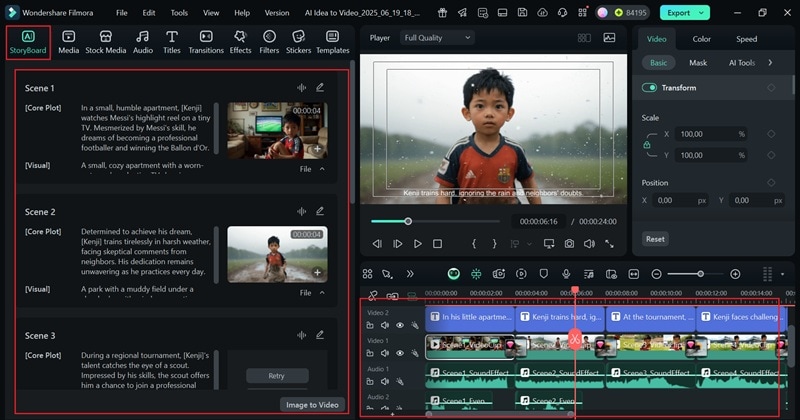Click the edit pencil for Scene 1
The width and height of the screenshot is (800, 420).
click(x=320, y=88)
